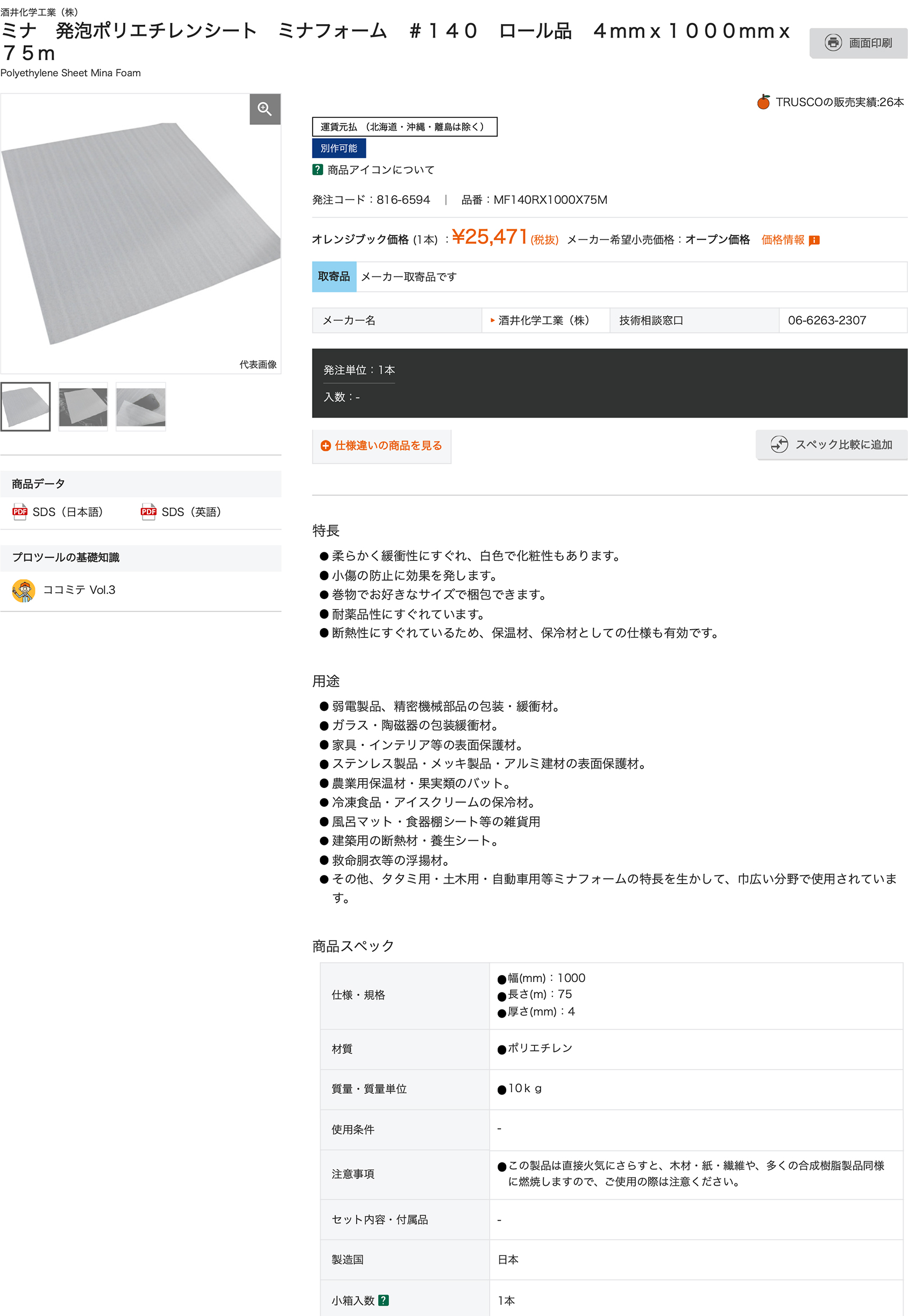This screenshot has width=908, height=1316.
Task: Open the 価格情報 link
Action: click(x=783, y=240)
